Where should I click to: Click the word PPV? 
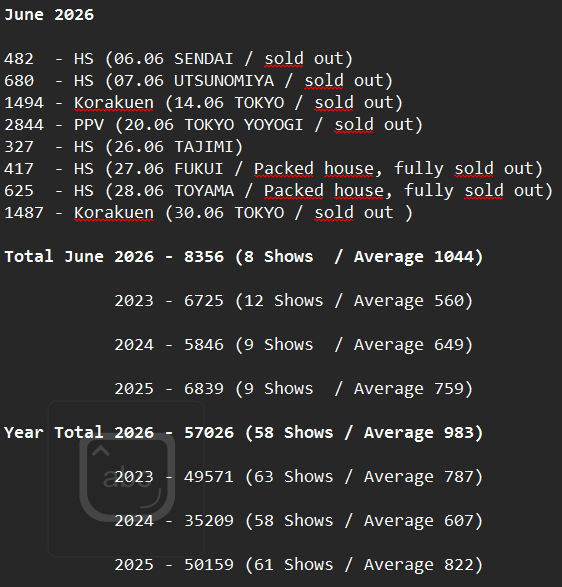[89, 125]
